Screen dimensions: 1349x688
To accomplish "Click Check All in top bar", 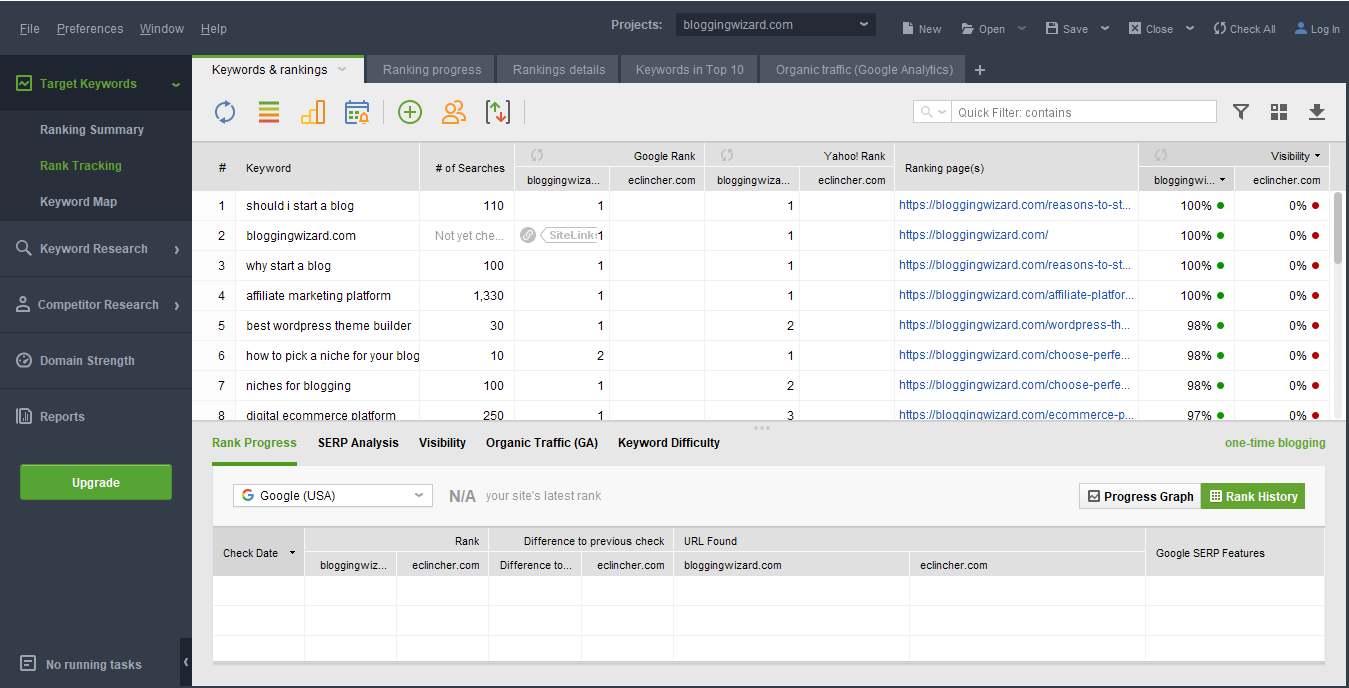I will pos(1244,29).
